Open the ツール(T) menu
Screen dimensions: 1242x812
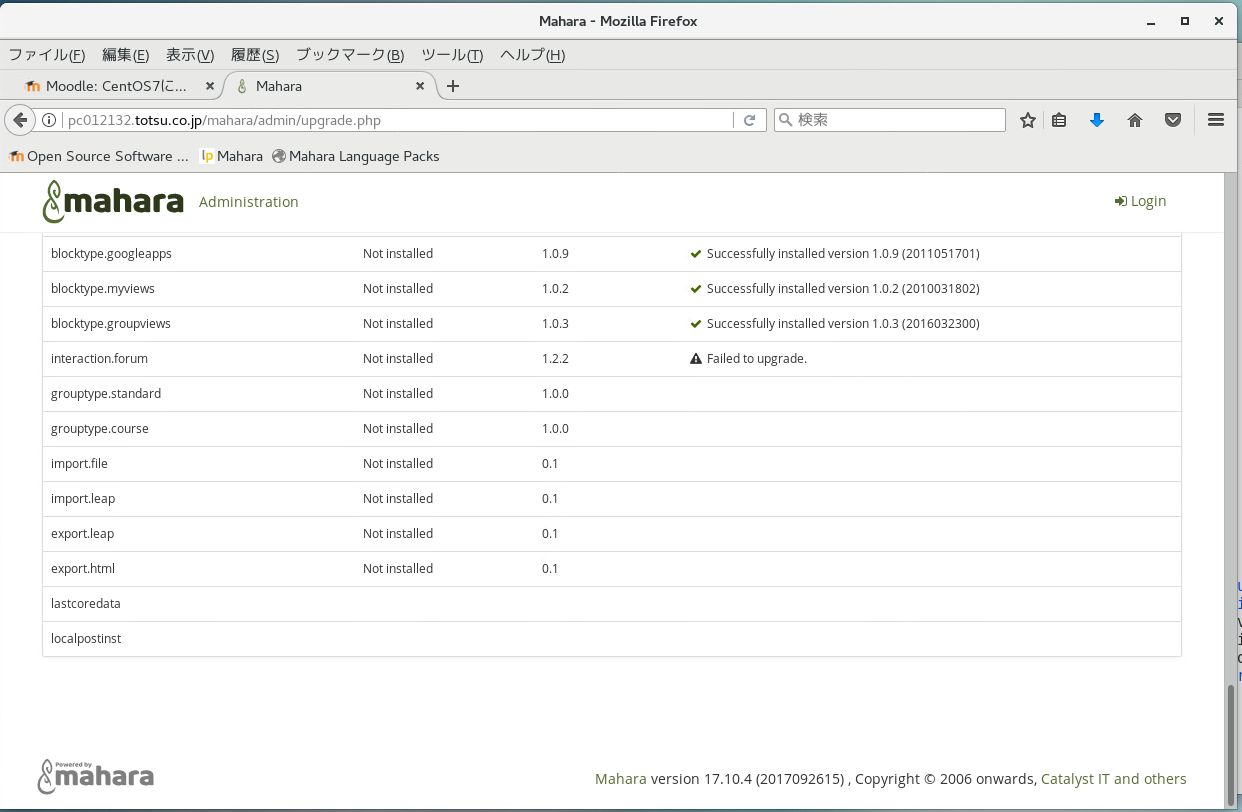click(452, 55)
